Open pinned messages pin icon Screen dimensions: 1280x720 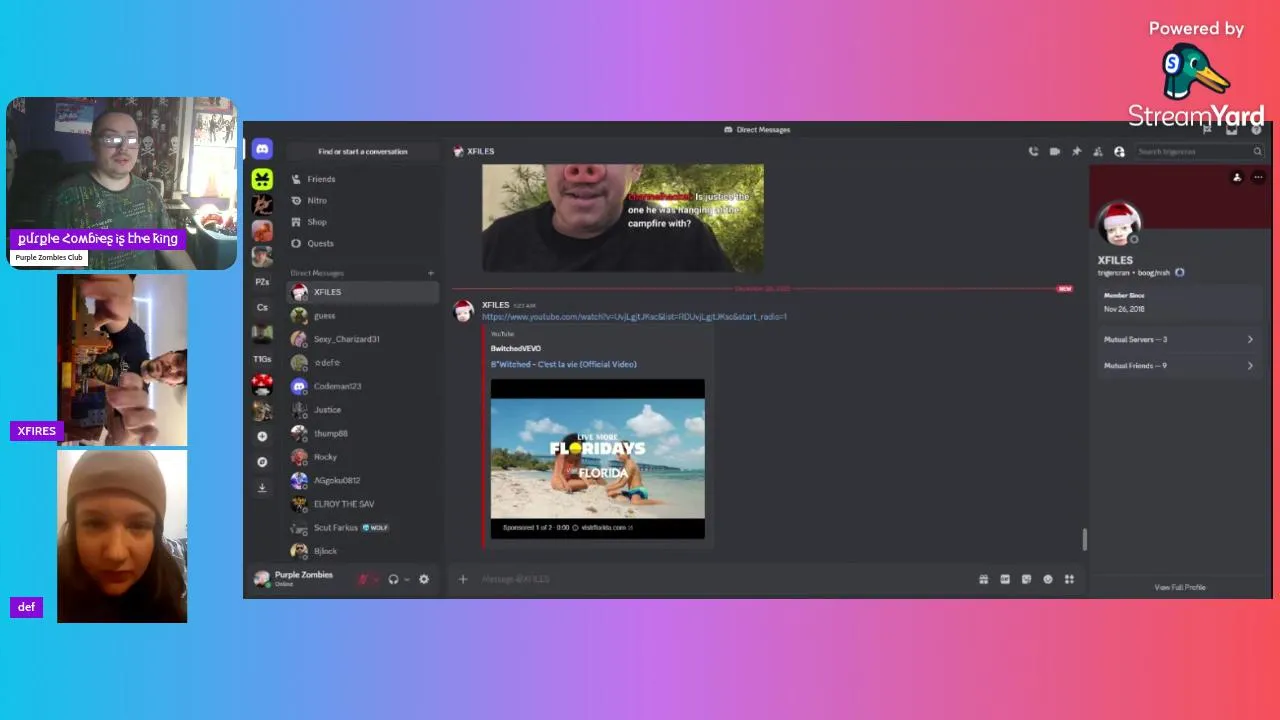1076,152
